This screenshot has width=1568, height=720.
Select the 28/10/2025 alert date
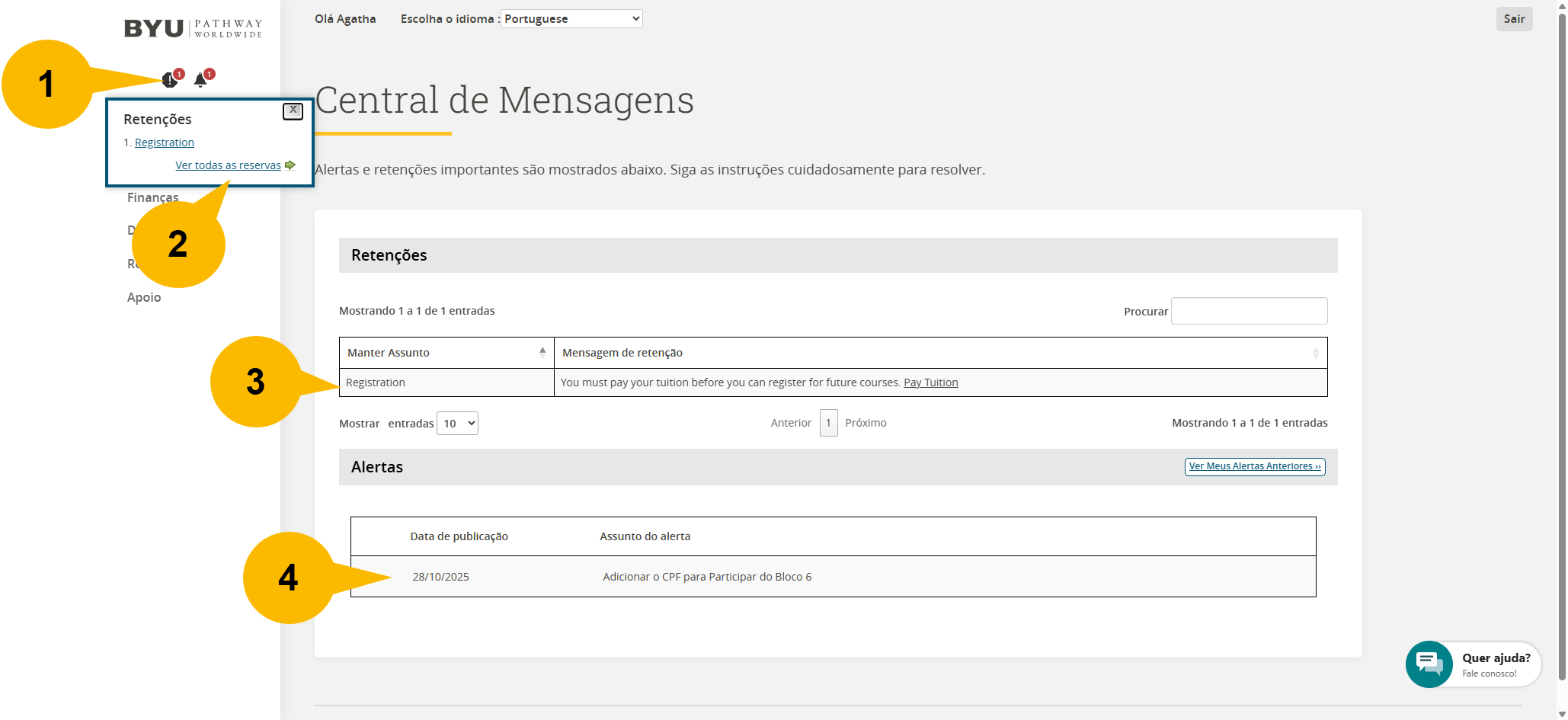coord(440,577)
